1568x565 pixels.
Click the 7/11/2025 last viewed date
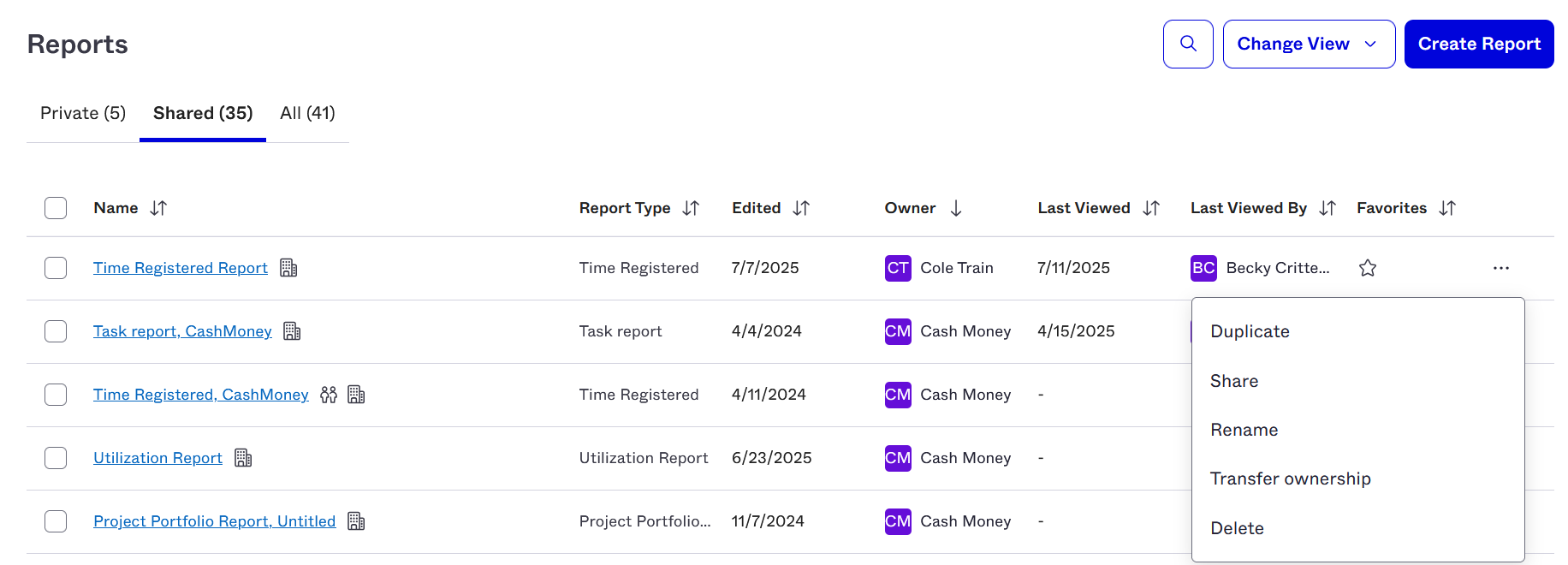(1073, 268)
